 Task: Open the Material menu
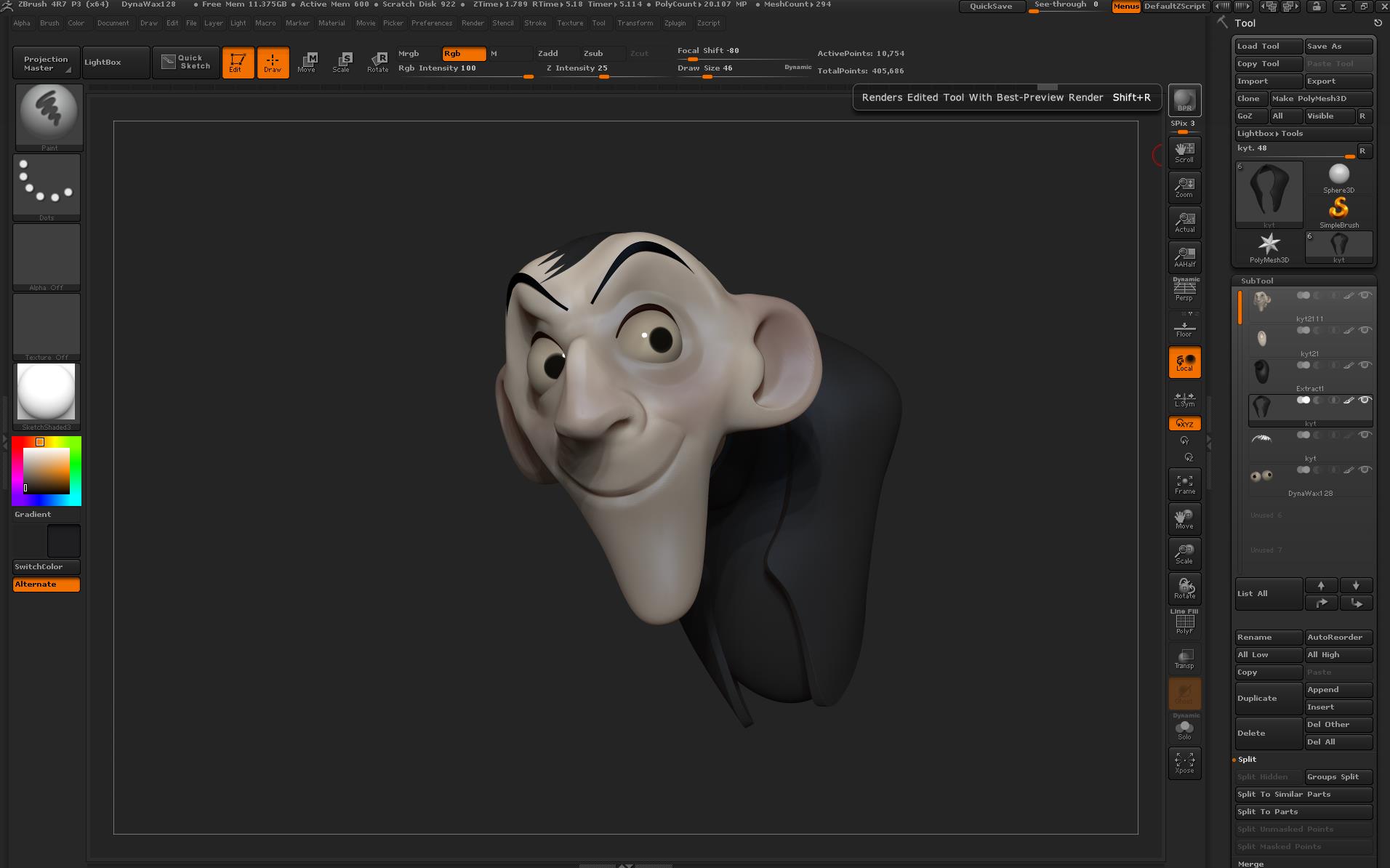tap(332, 23)
